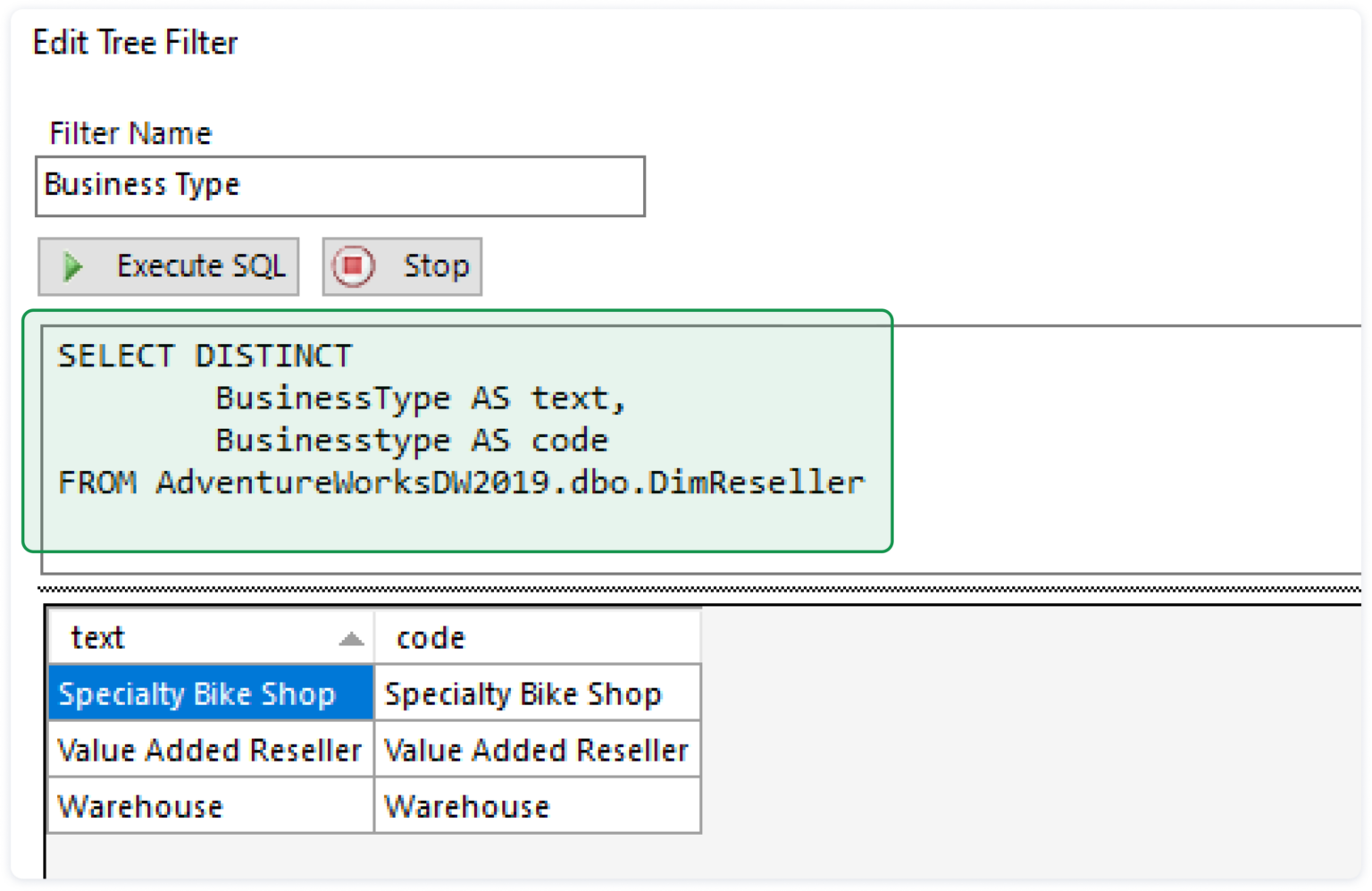This screenshot has width=1372, height=891.
Task: Click the Value Added Reseller cell under code
Action: (x=536, y=751)
